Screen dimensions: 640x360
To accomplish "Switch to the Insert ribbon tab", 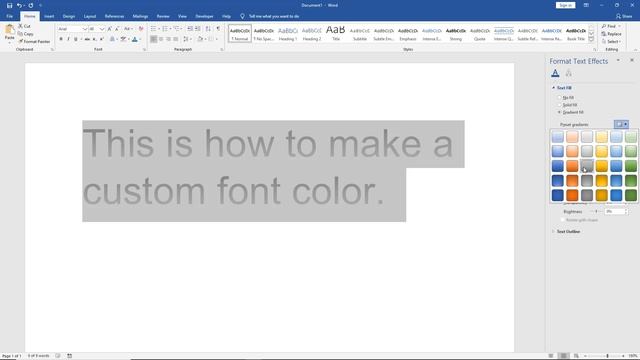I will coord(49,16).
